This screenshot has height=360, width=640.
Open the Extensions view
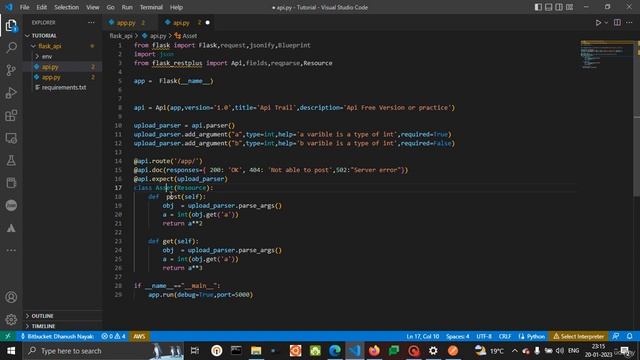[x=11, y=116]
